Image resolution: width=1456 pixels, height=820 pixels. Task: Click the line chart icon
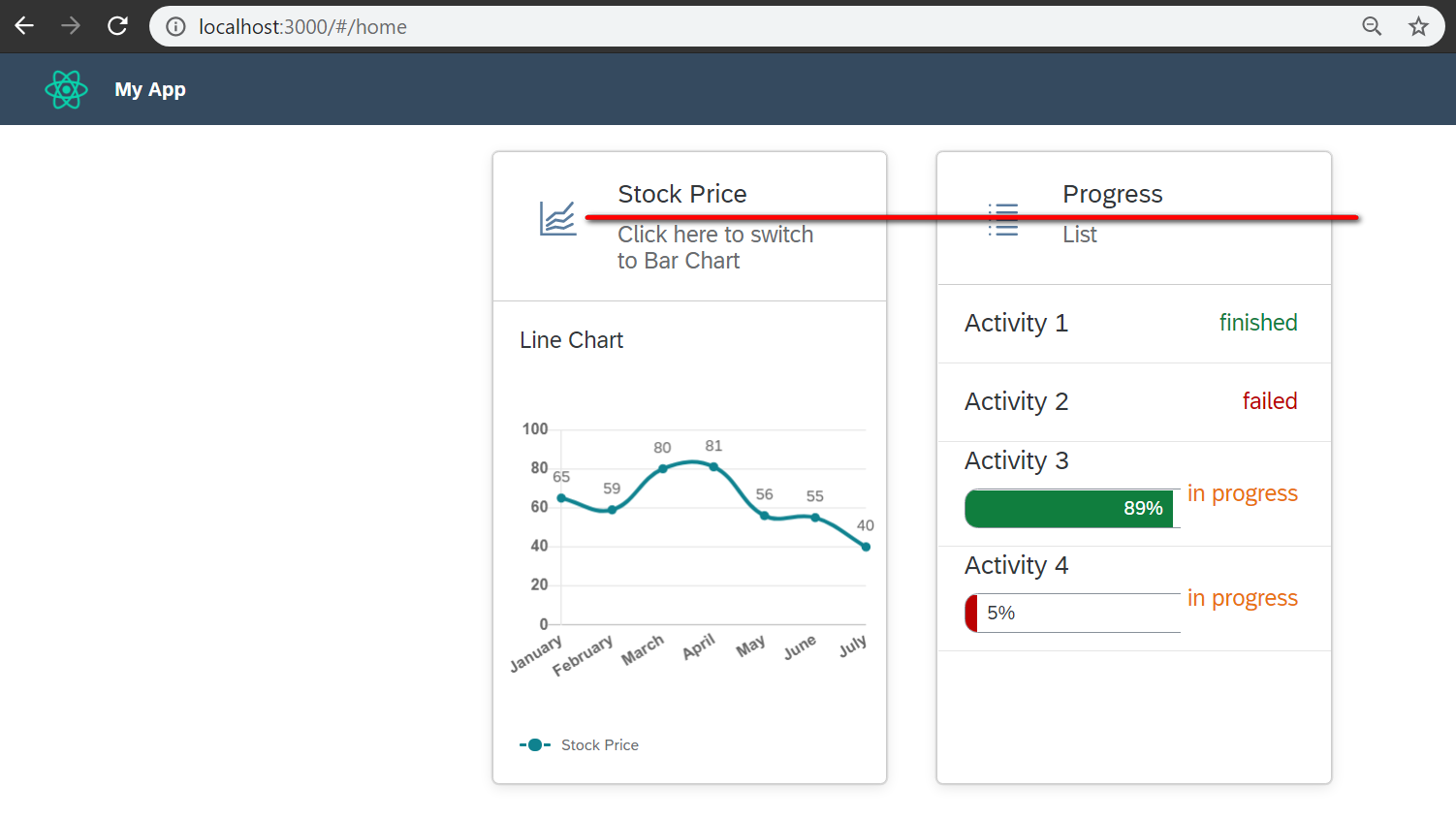pos(557,219)
